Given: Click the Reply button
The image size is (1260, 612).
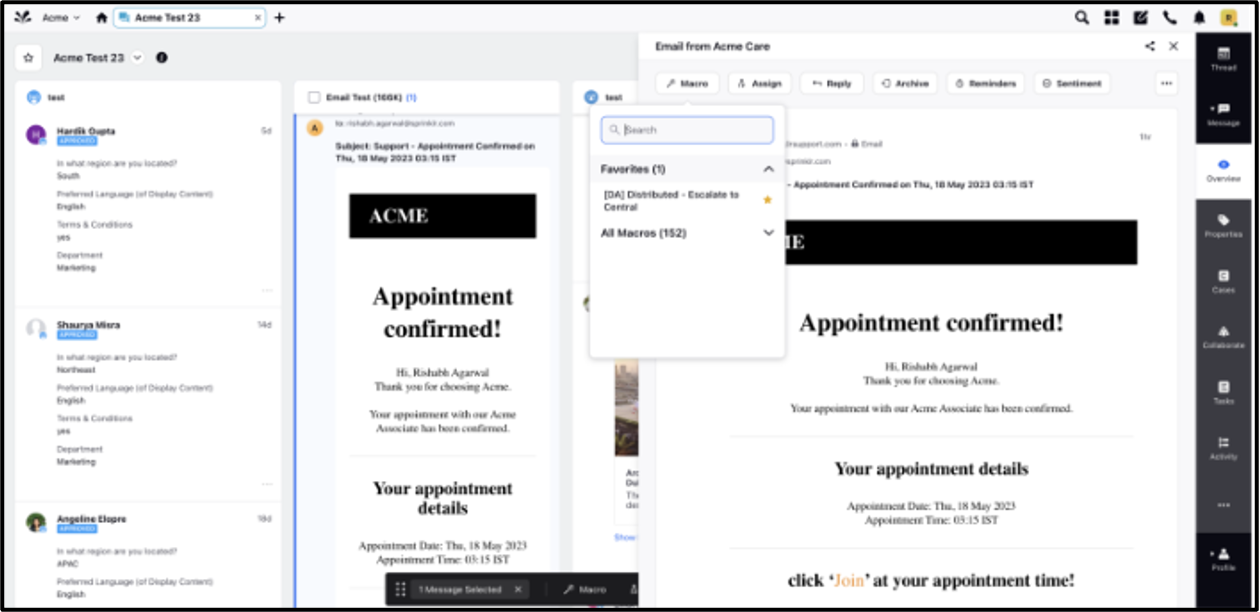Looking at the screenshot, I should click(832, 84).
